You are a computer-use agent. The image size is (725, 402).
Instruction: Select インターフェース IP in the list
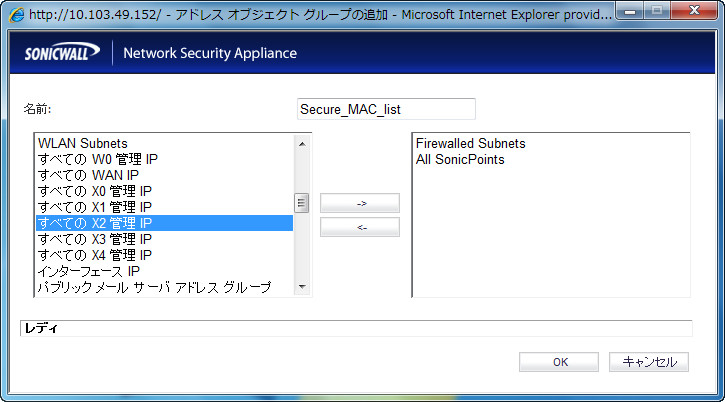point(165,271)
